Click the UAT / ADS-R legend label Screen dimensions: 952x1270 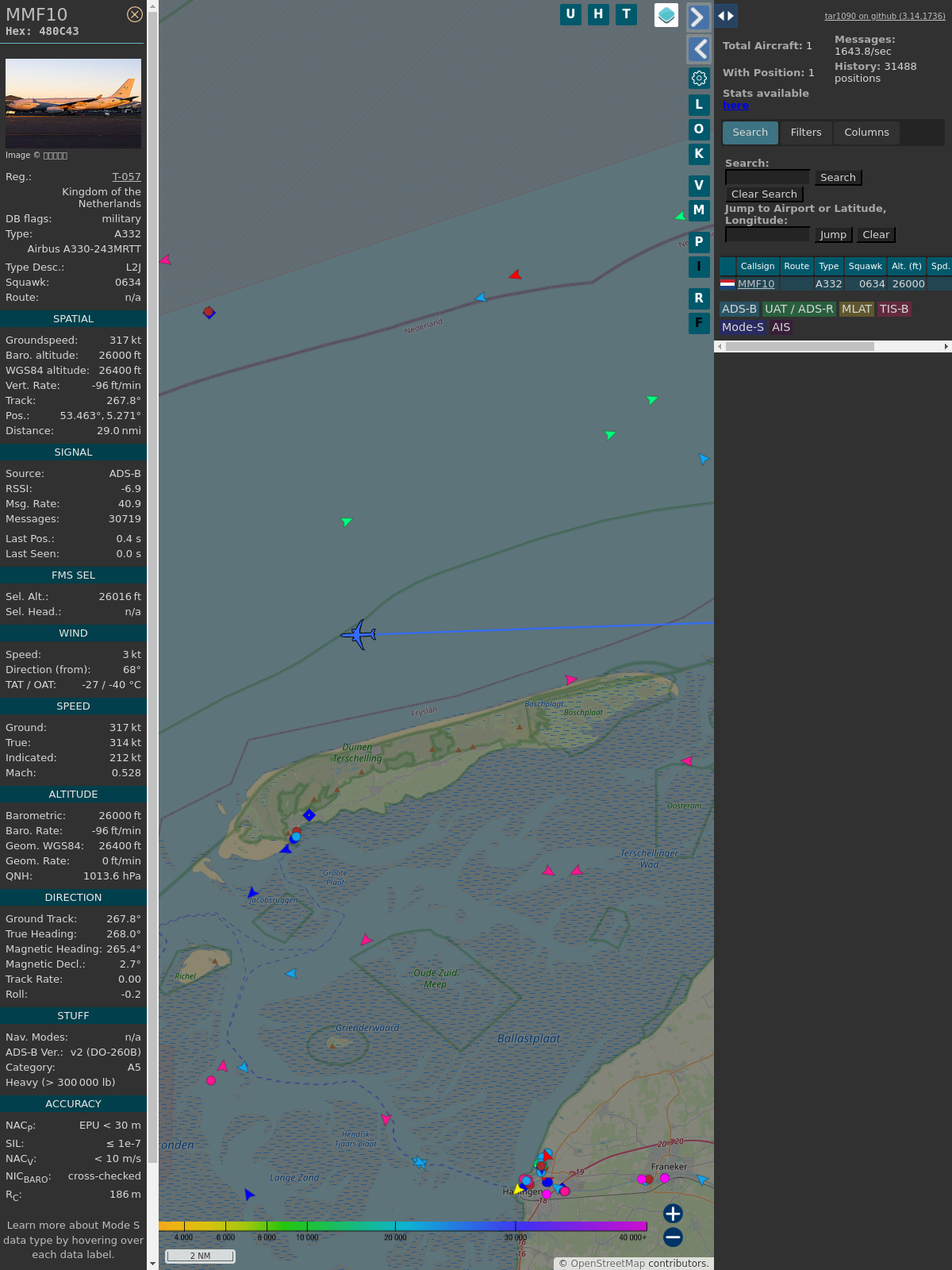(799, 310)
